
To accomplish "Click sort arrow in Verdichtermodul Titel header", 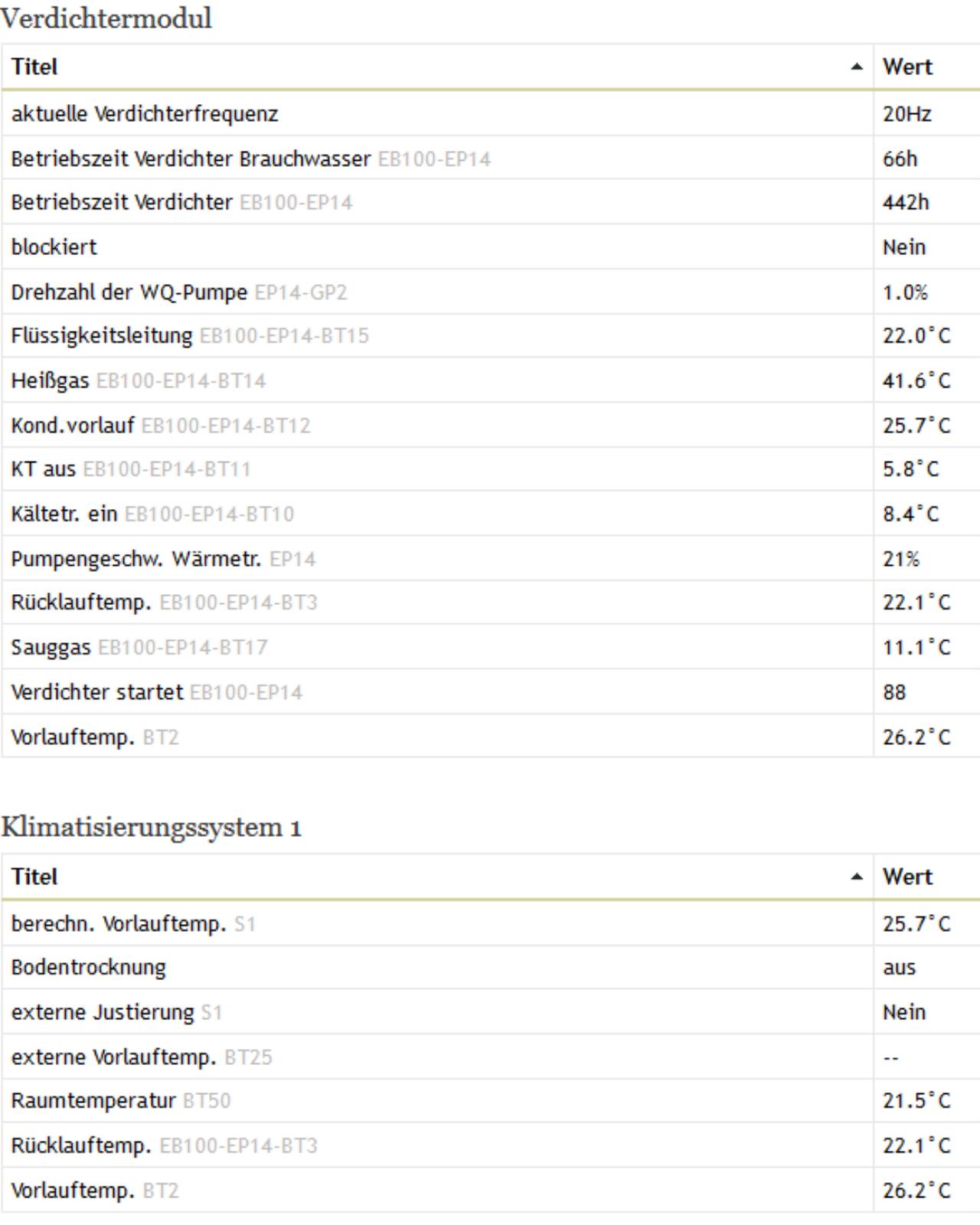I will pyautogui.click(x=857, y=67).
